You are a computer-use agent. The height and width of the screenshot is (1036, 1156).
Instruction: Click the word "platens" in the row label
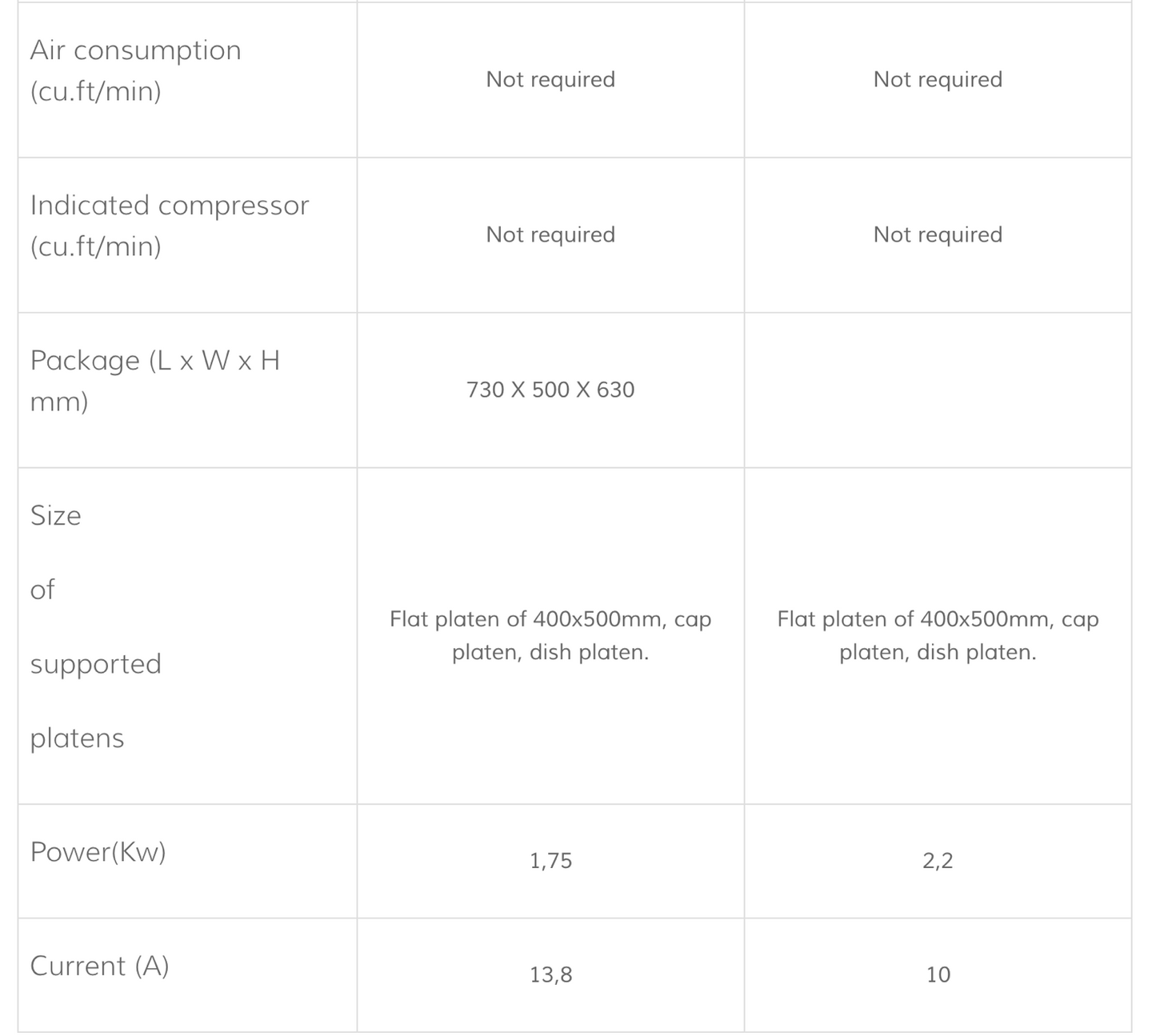(77, 738)
